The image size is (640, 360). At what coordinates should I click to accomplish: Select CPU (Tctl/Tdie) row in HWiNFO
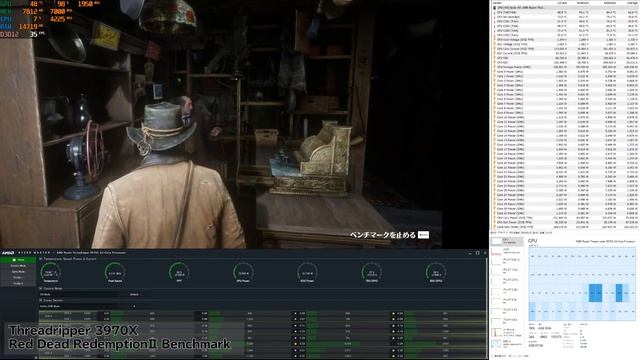click(x=565, y=12)
